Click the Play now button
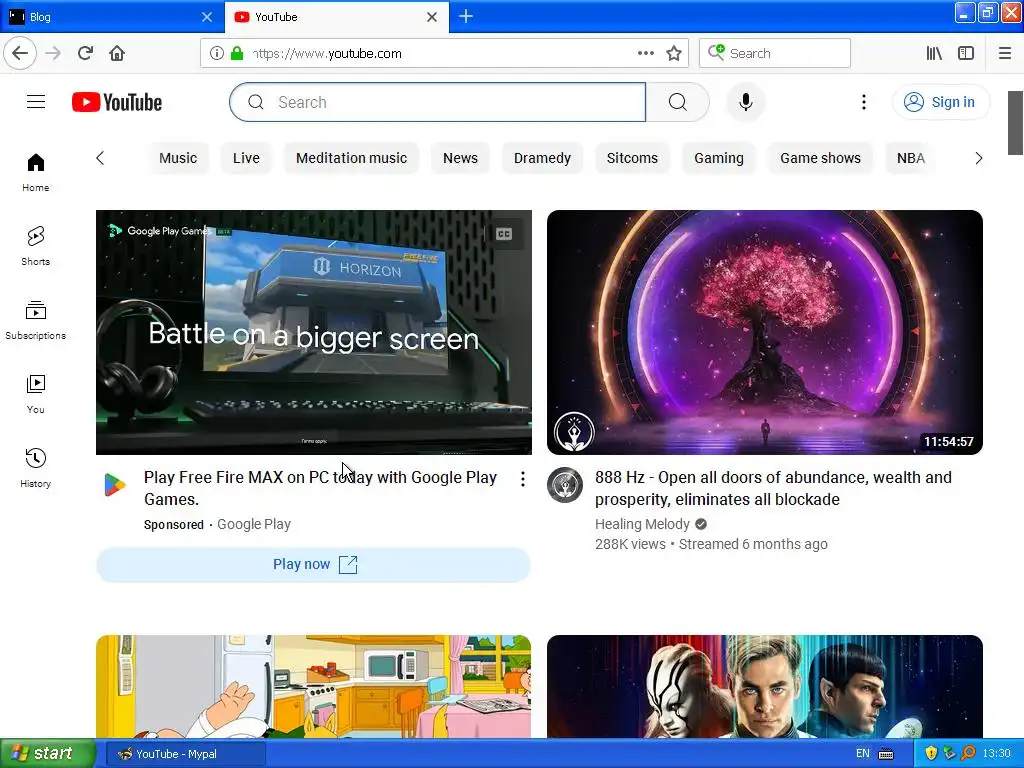Viewport: 1024px width, 768px height. pos(313,564)
